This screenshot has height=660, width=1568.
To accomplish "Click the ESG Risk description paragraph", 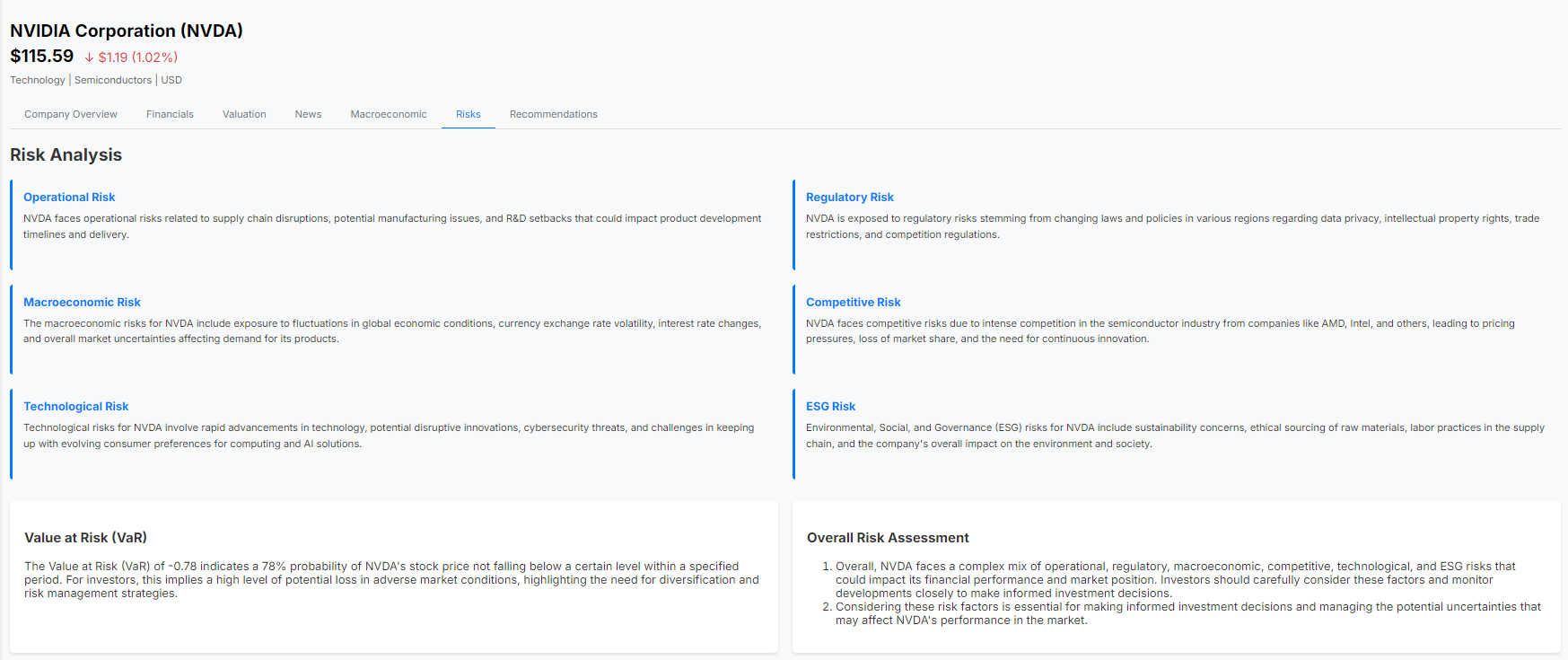I will point(1175,436).
